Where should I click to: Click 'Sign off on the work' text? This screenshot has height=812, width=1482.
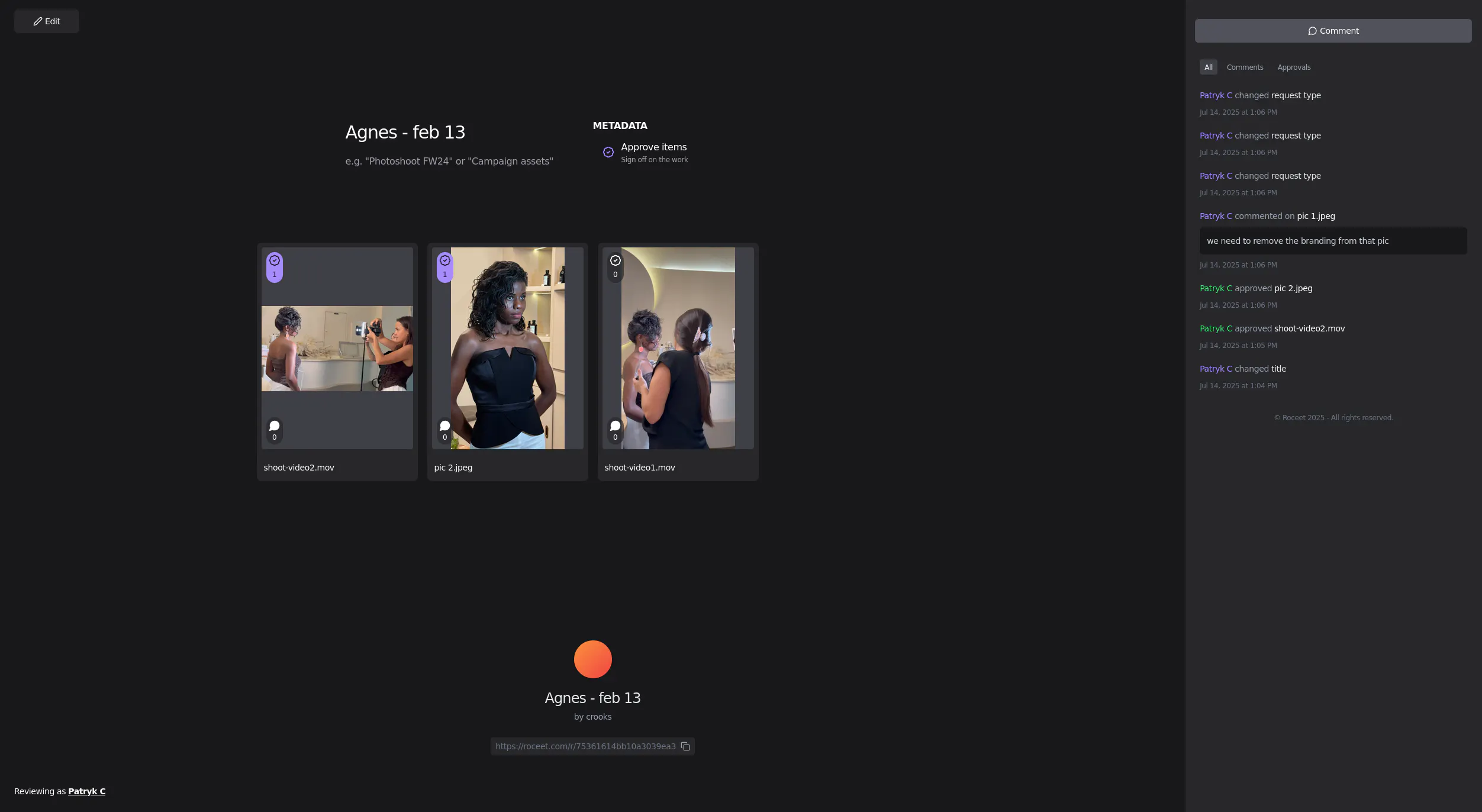[x=654, y=160]
